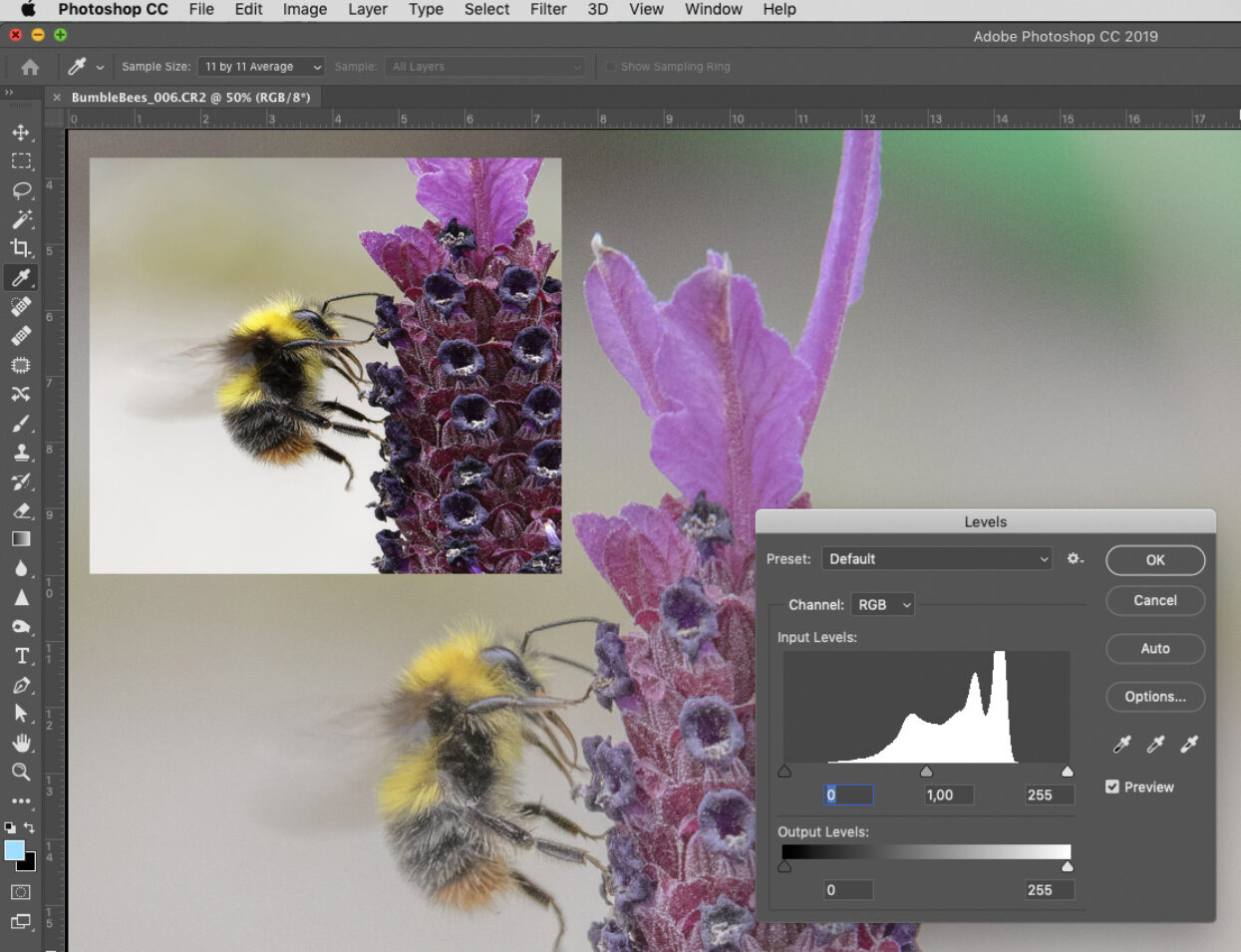
Task: Toggle Quick Mask mode icon
Action: pyautogui.click(x=21, y=892)
